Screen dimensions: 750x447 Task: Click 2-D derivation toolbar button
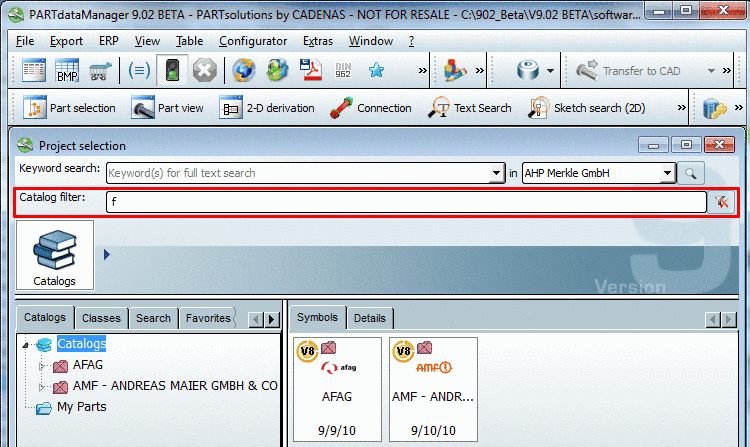(267, 108)
